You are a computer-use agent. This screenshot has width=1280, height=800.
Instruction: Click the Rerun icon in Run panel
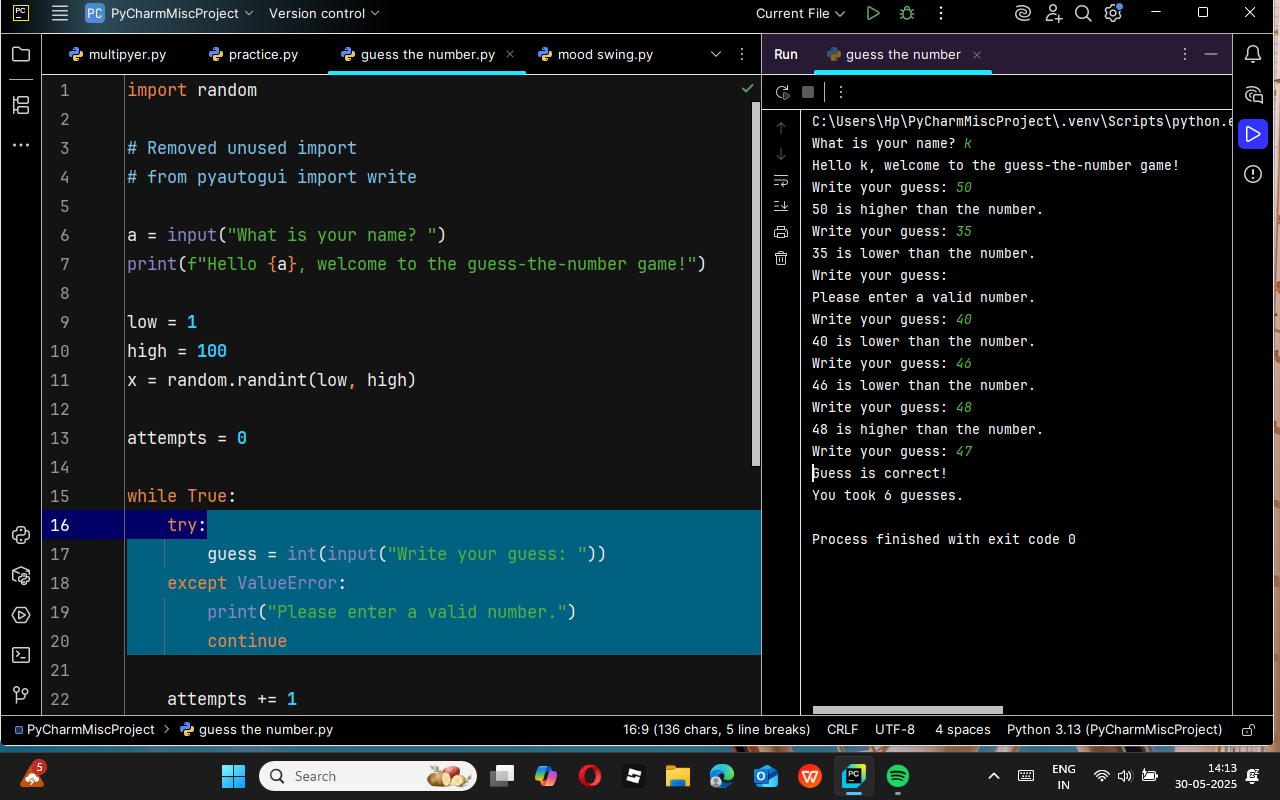tap(782, 92)
